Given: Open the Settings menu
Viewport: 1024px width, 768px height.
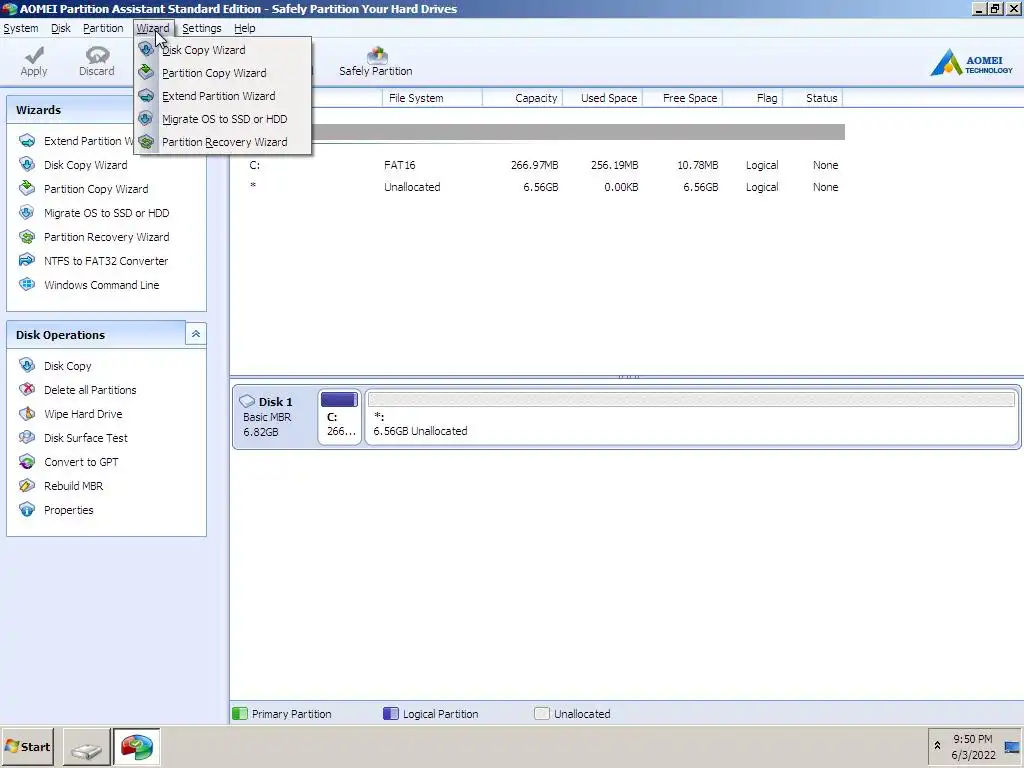Looking at the screenshot, I should pyautogui.click(x=202, y=28).
